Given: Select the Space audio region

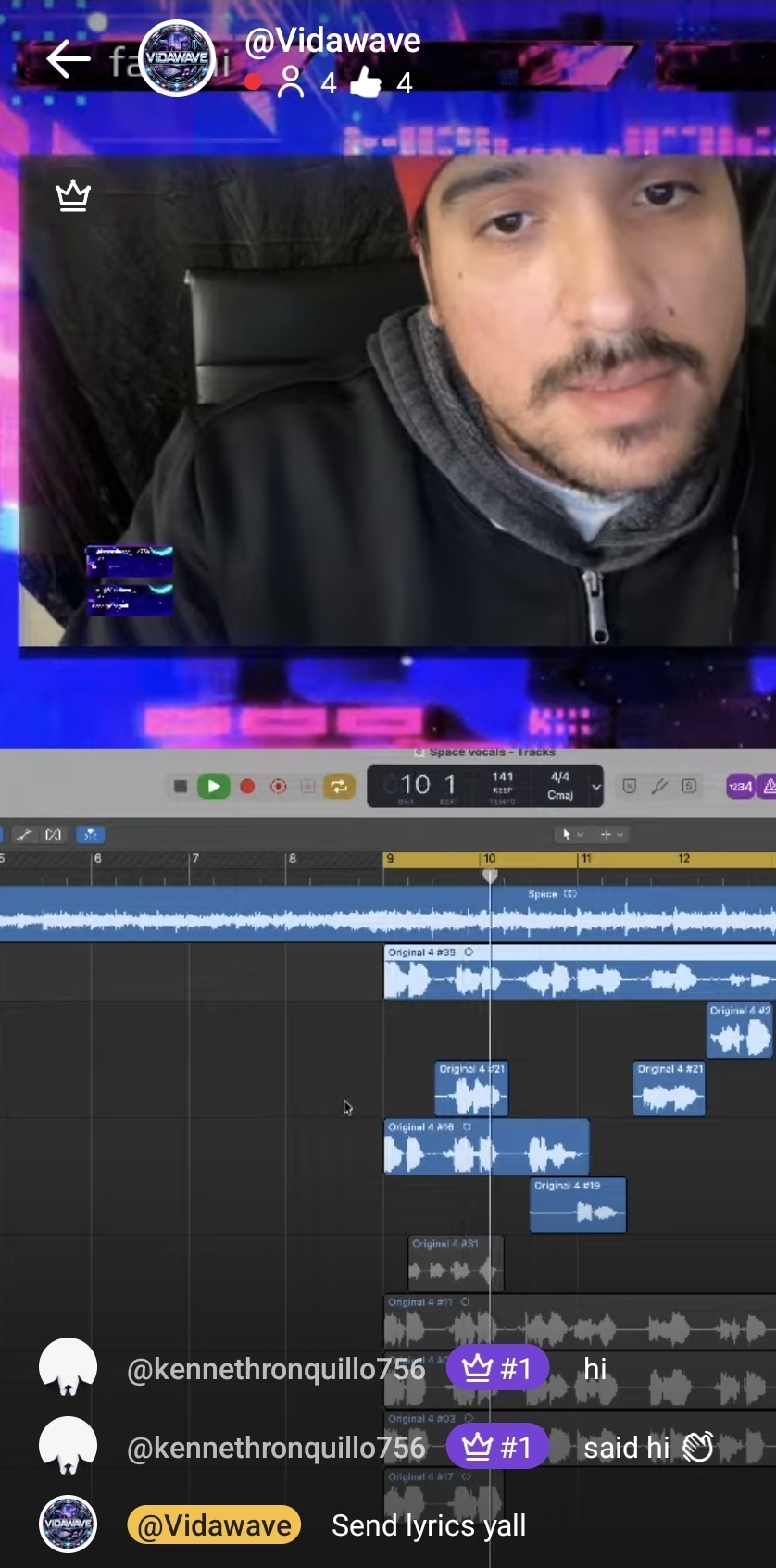Looking at the screenshot, I should point(388,915).
